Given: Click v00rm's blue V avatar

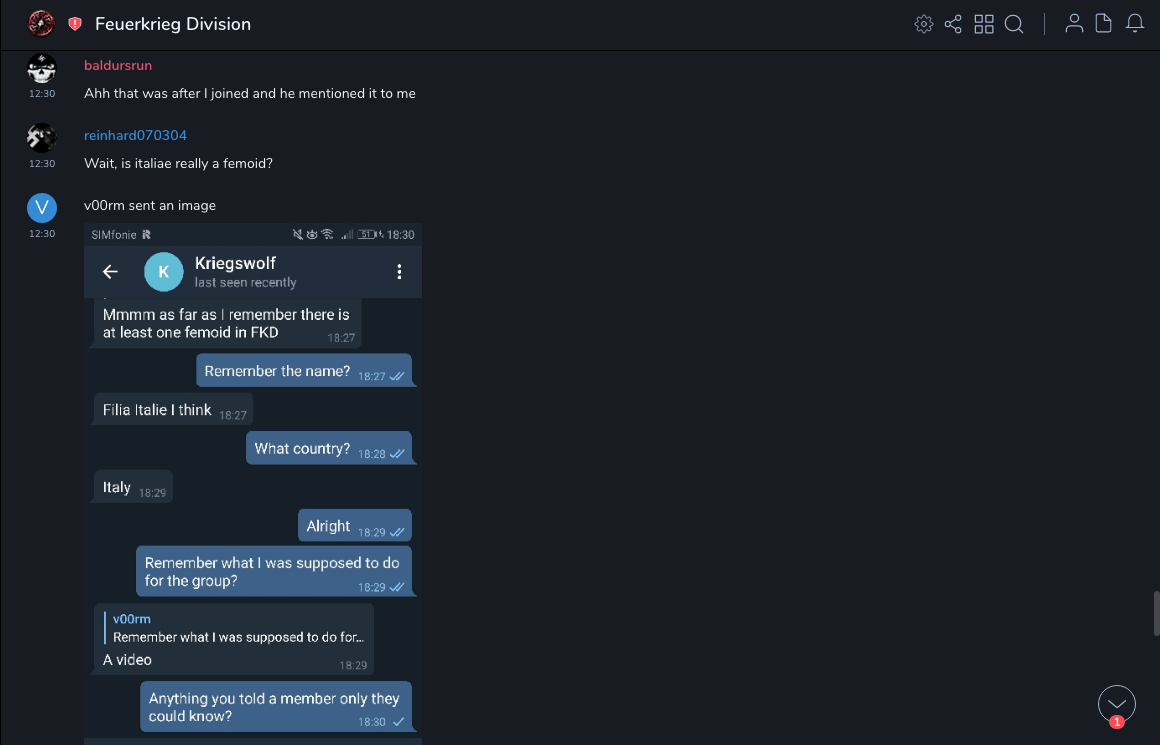Looking at the screenshot, I should click(41, 208).
